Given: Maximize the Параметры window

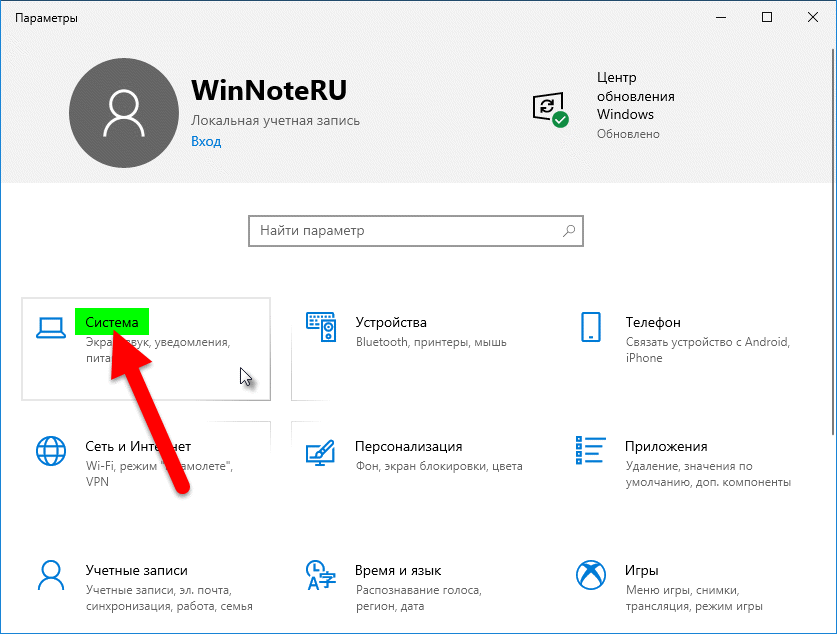Looking at the screenshot, I should [767, 18].
